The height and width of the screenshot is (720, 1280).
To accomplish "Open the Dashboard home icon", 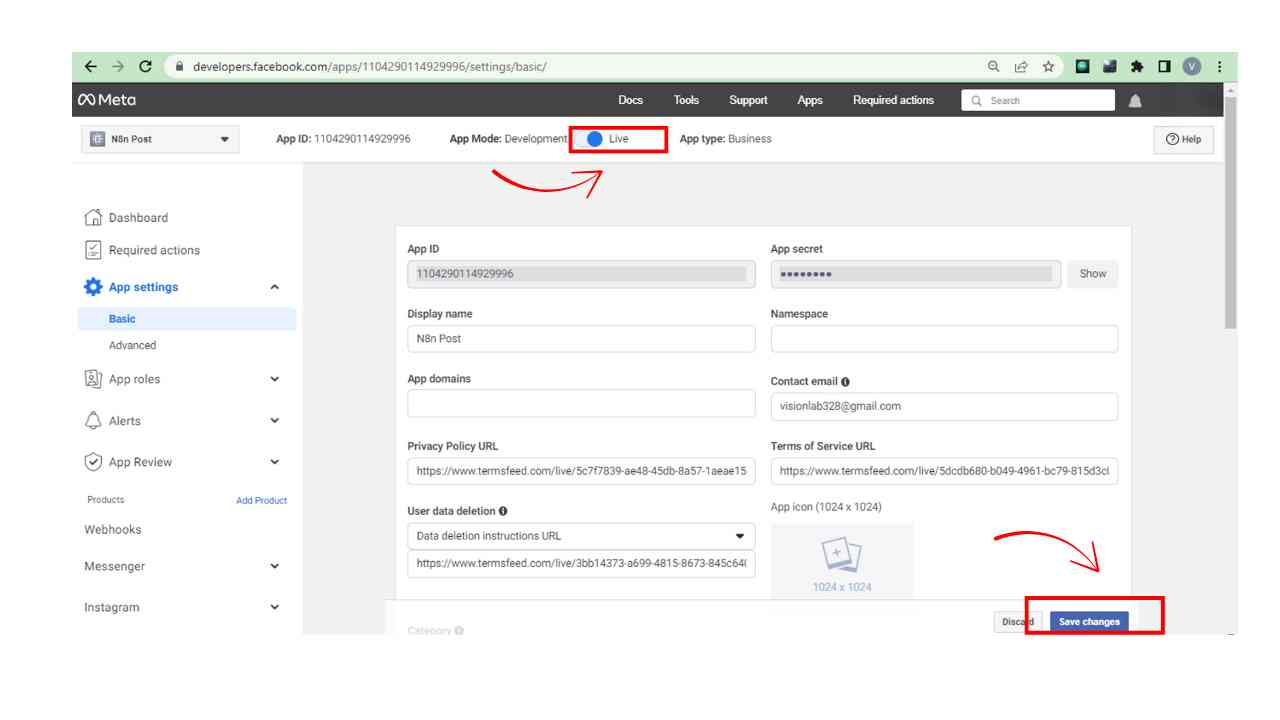I will 93,218.
